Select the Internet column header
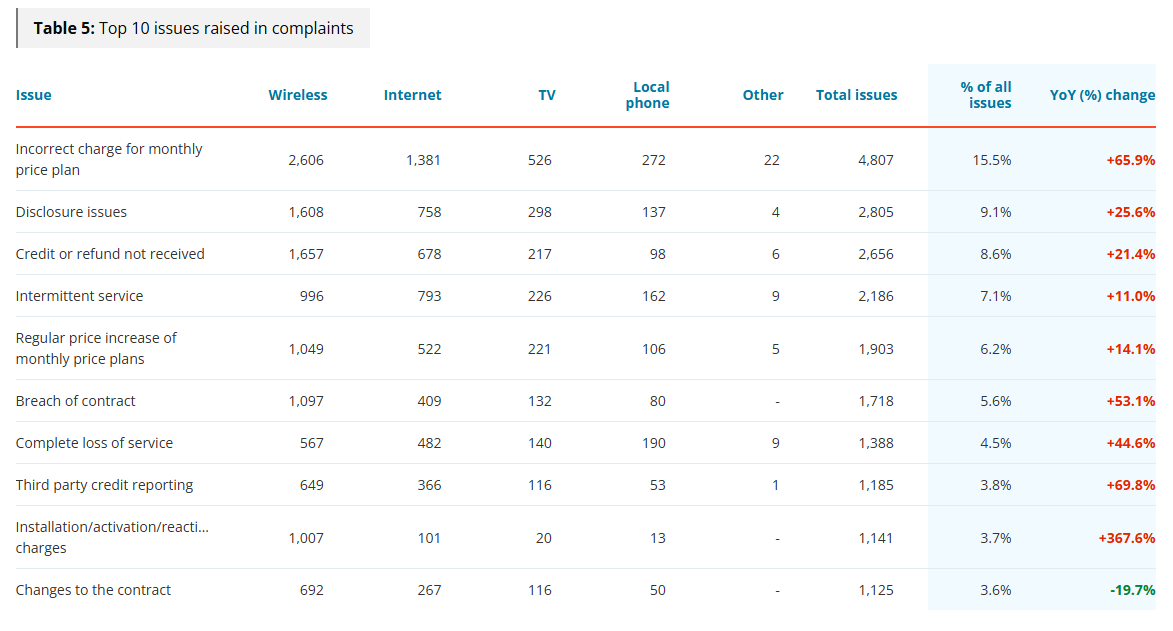Viewport: 1173px width, 631px height. coord(412,95)
